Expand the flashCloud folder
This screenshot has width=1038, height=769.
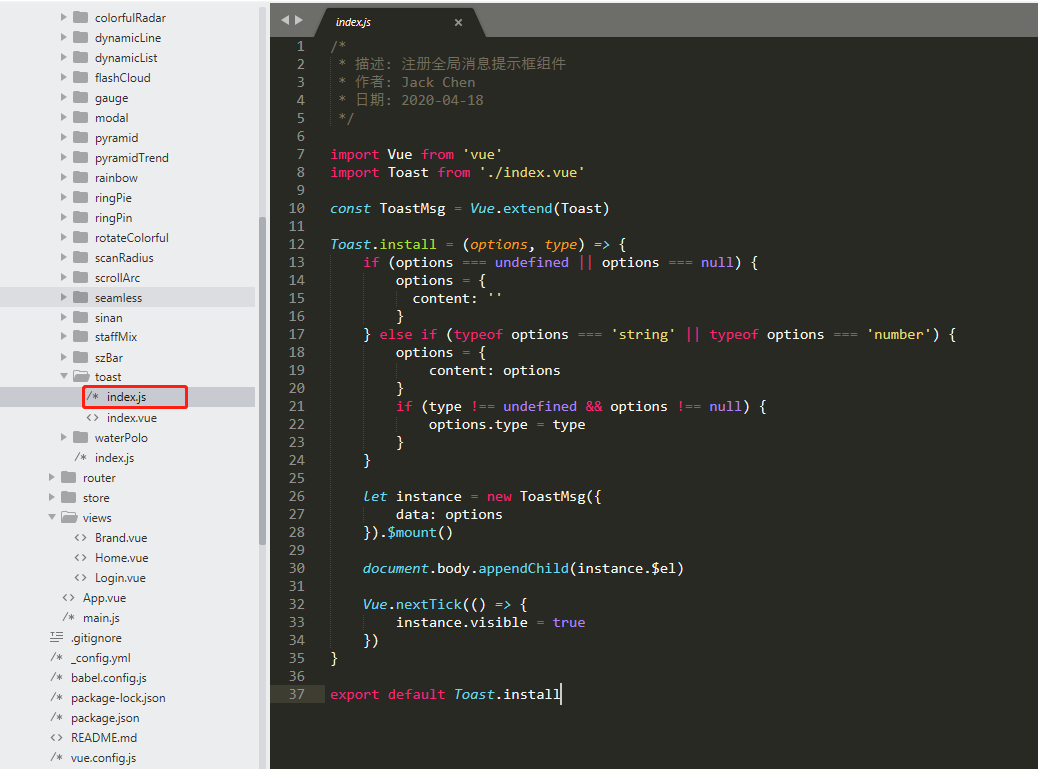(64, 77)
